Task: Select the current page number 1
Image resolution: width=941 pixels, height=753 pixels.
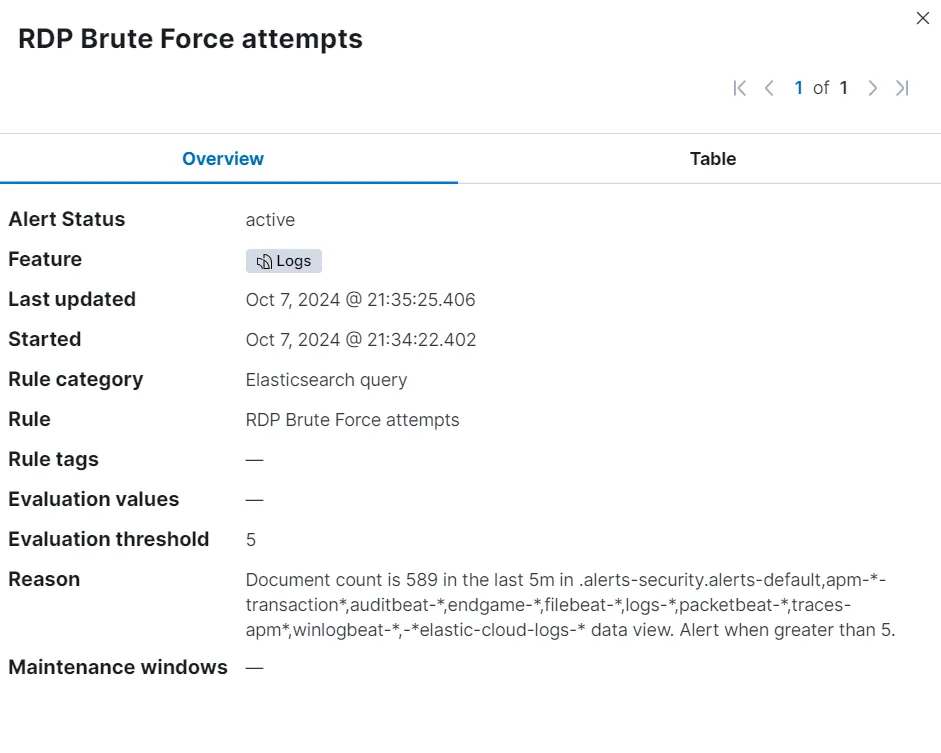Action: tap(799, 88)
